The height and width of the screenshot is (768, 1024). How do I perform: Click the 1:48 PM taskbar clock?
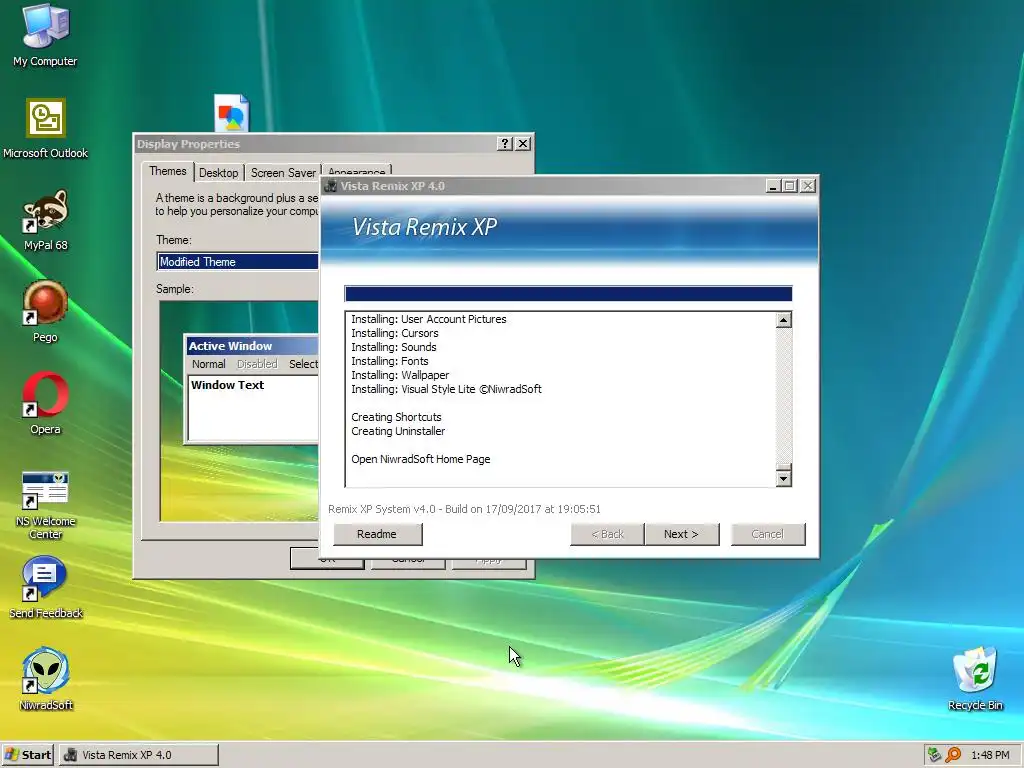tap(990, 755)
